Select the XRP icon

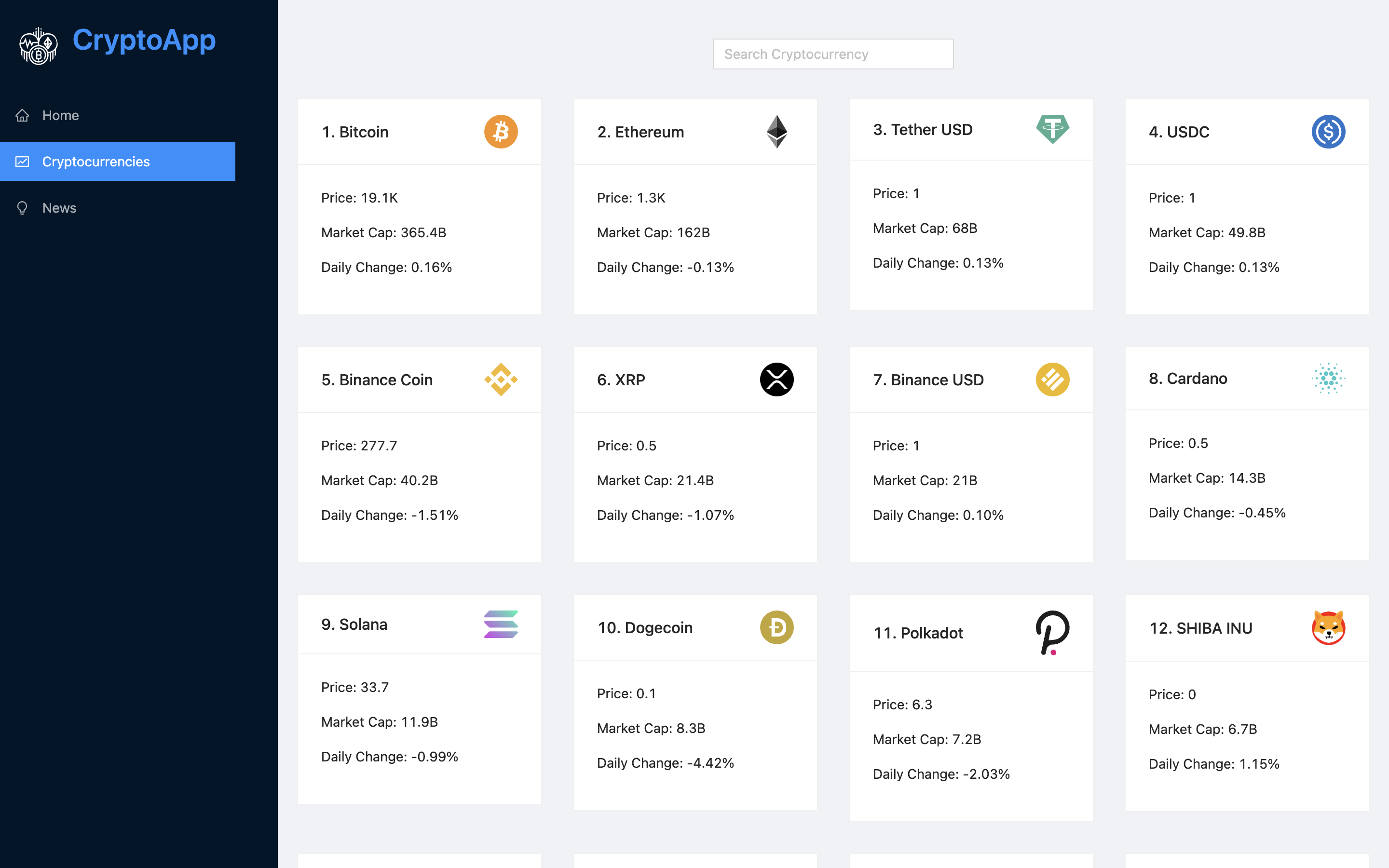click(776, 380)
